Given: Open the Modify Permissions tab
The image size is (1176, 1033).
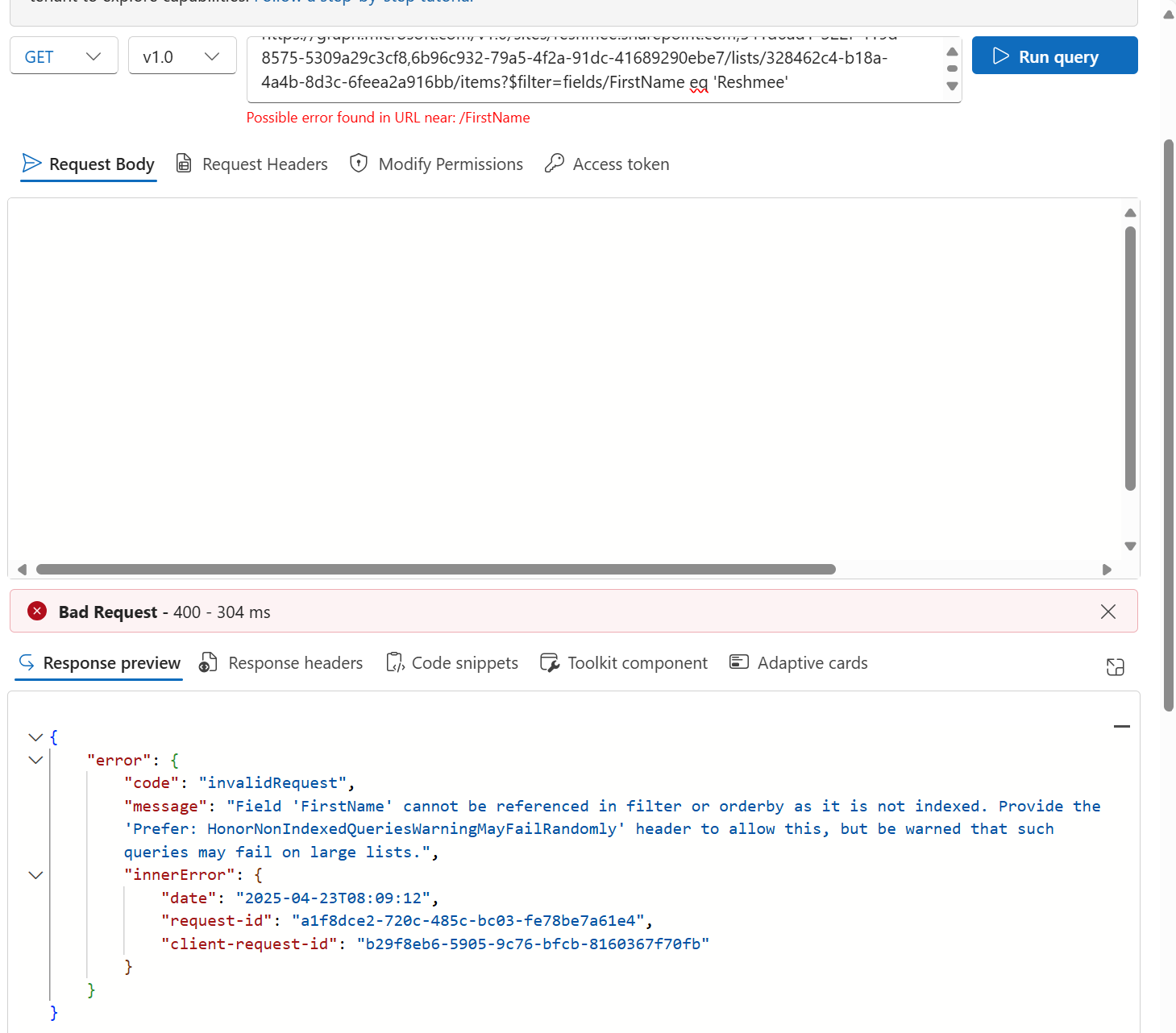Looking at the screenshot, I should point(436,164).
